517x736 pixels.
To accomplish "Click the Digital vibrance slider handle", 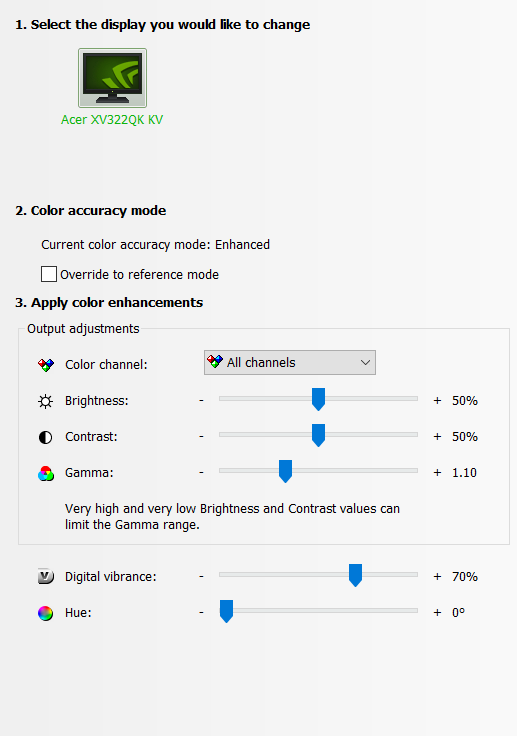I will (355, 575).
